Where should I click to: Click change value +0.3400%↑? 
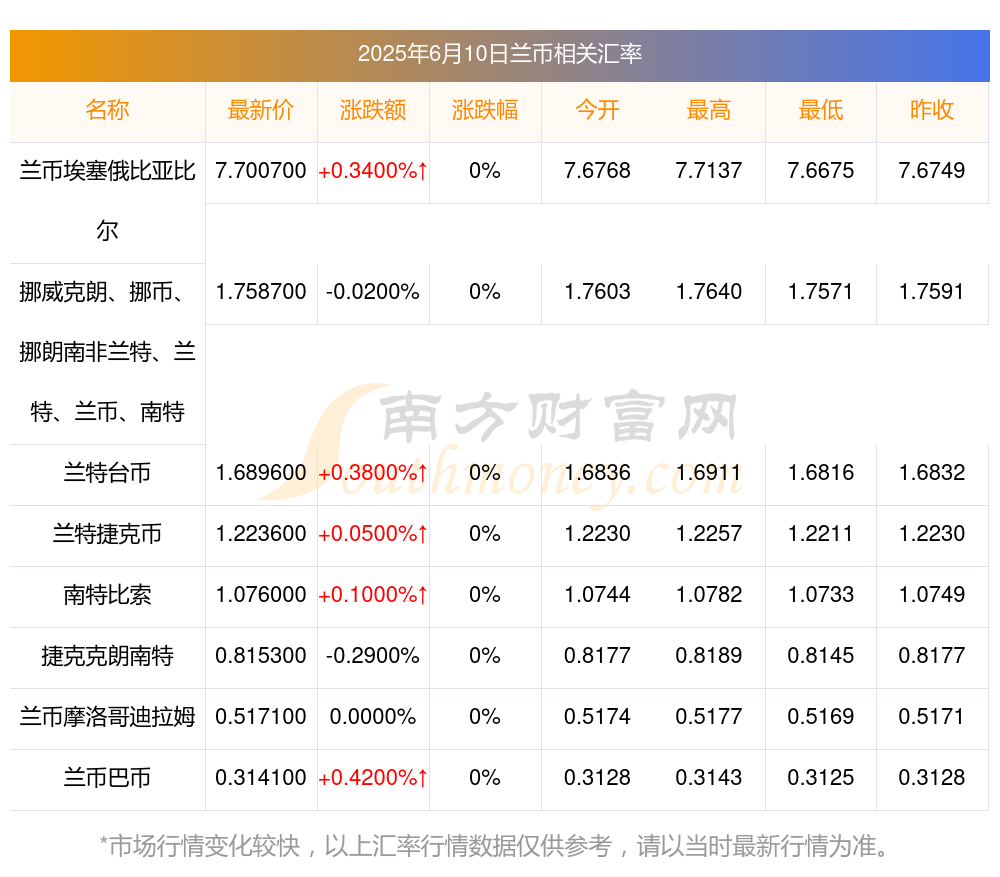point(373,171)
